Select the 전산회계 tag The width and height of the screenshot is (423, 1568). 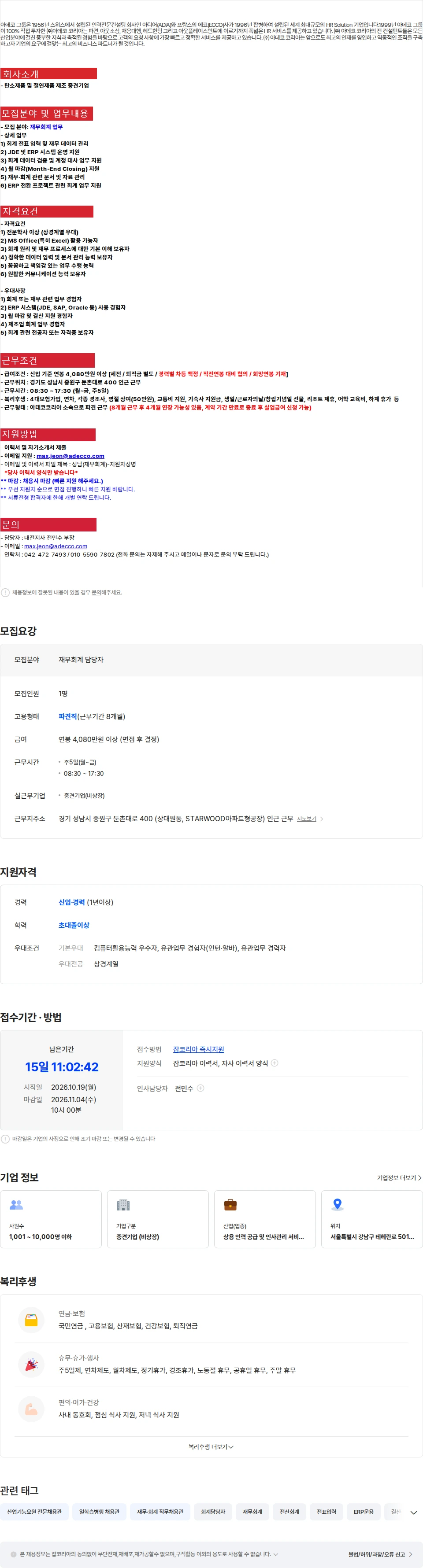pyautogui.click(x=289, y=1511)
